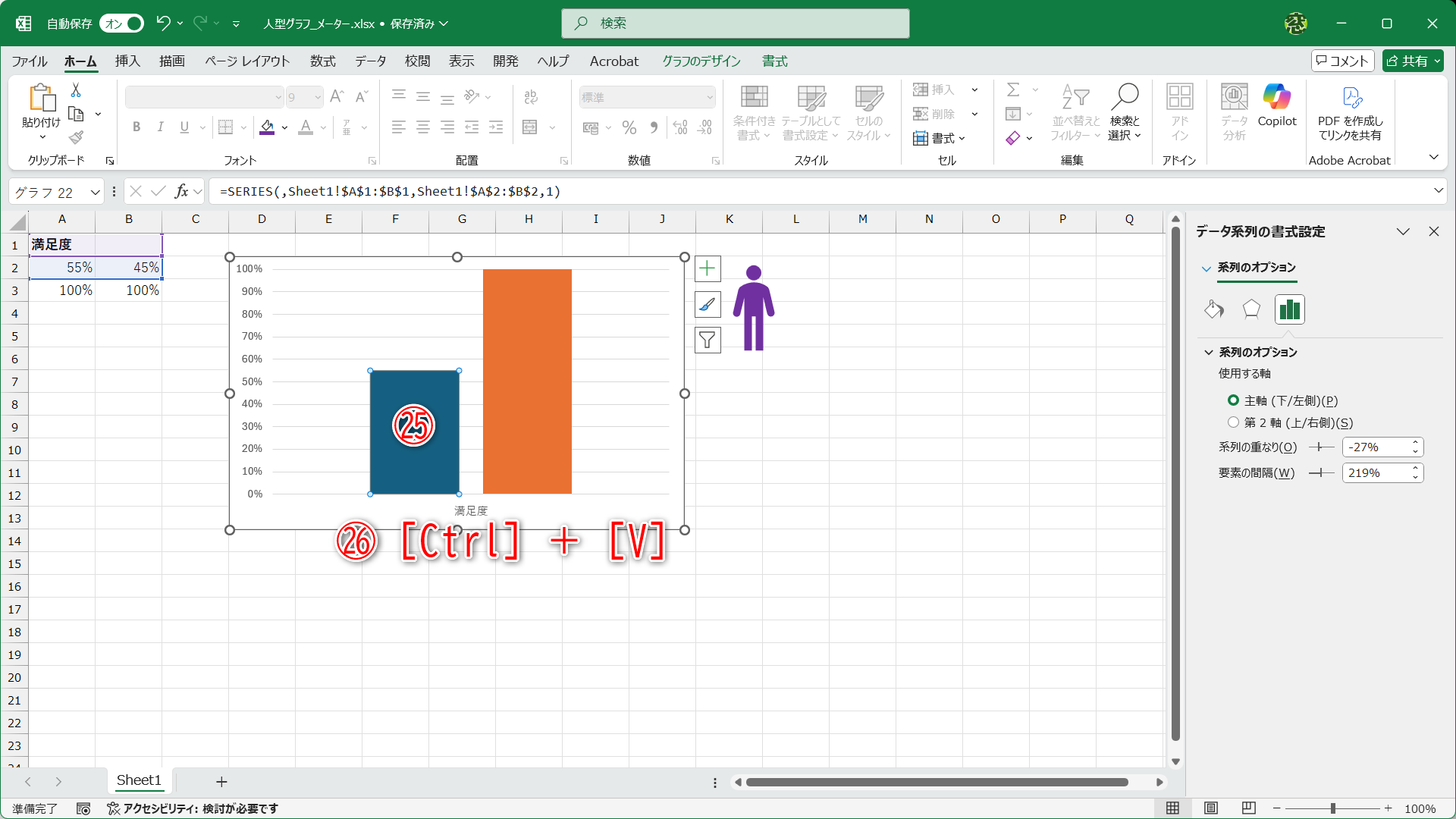The width and height of the screenshot is (1456, 819).
Task: Select the 塗りつぶしと線 paint bucket icon
Action: pyautogui.click(x=1213, y=309)
